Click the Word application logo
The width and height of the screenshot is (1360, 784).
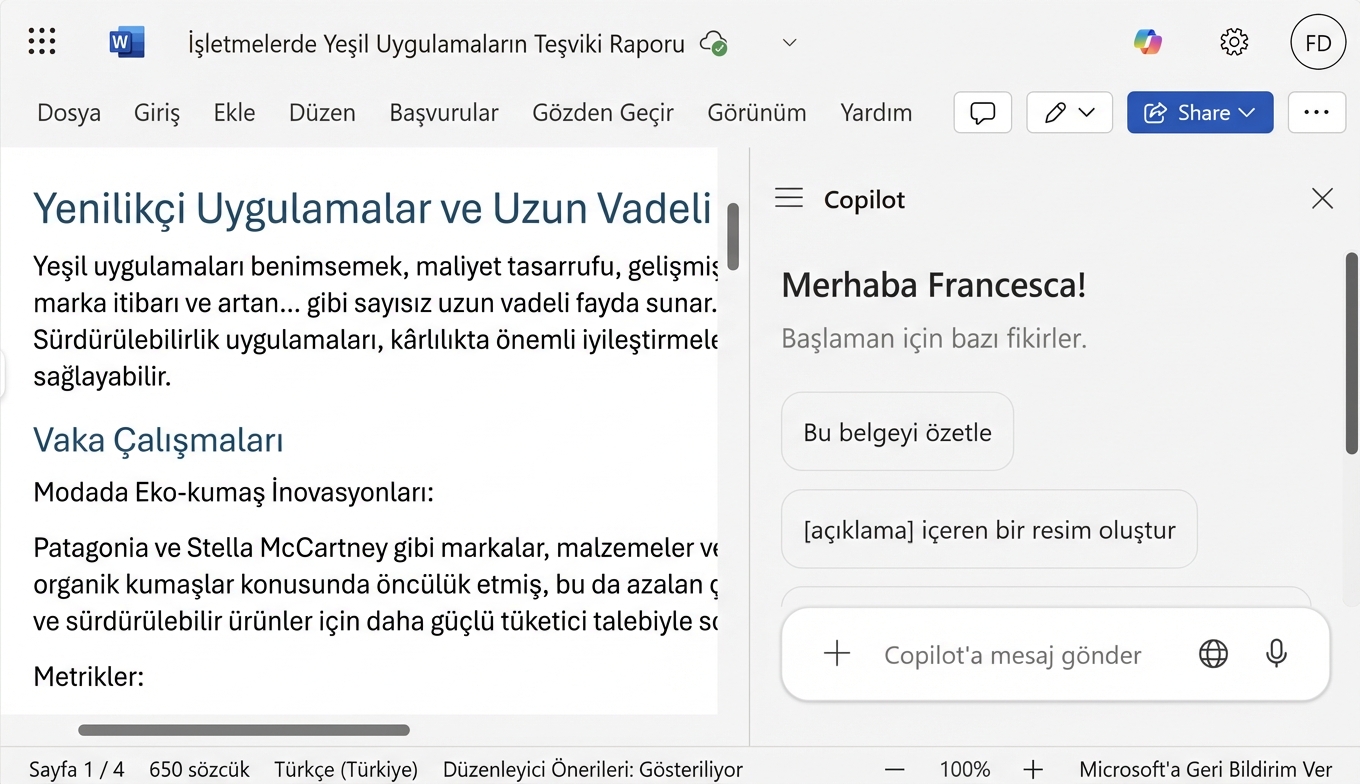(126, 41)
